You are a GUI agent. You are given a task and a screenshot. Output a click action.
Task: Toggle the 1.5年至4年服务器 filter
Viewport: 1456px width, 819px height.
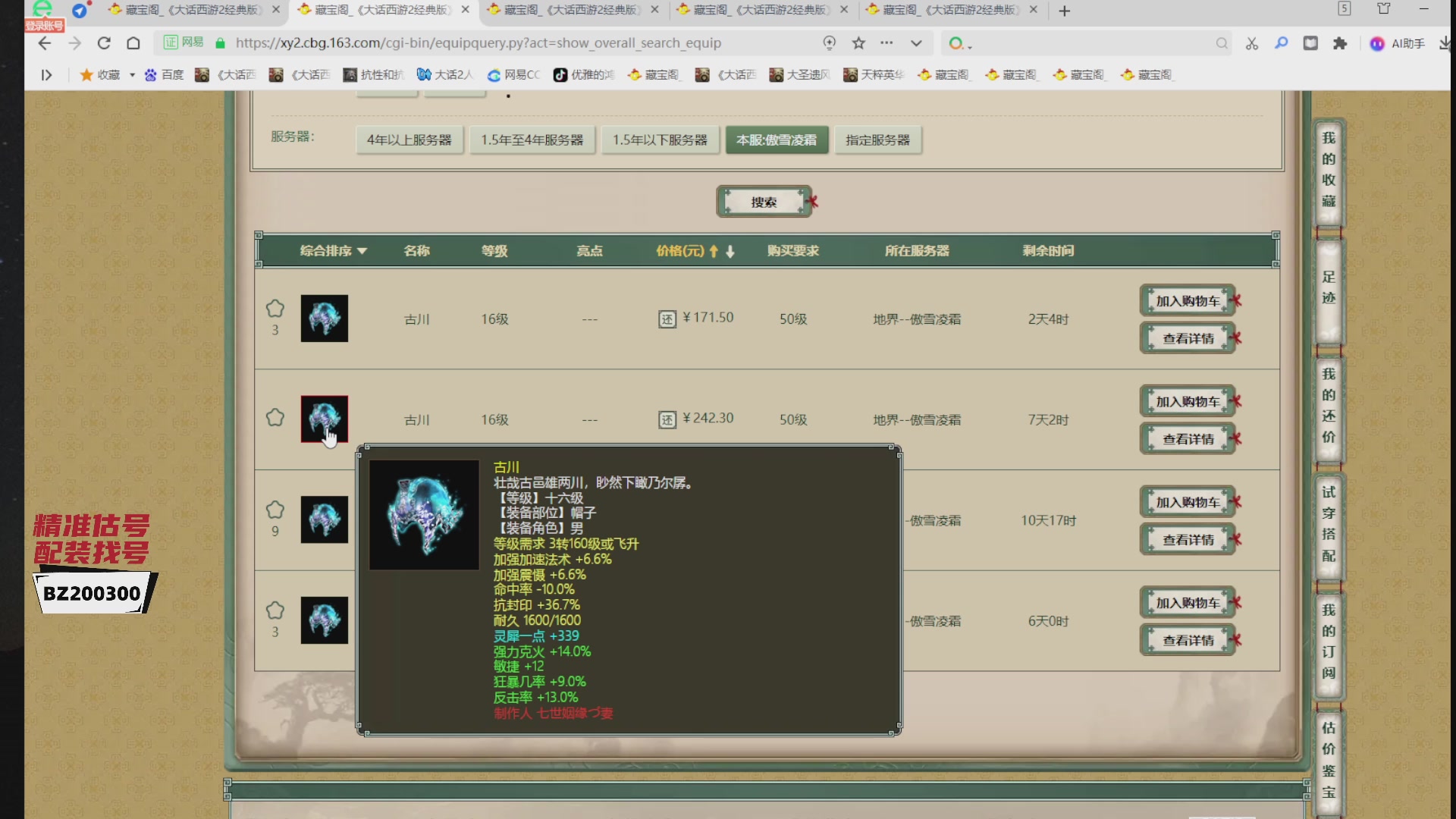point(532,140)
